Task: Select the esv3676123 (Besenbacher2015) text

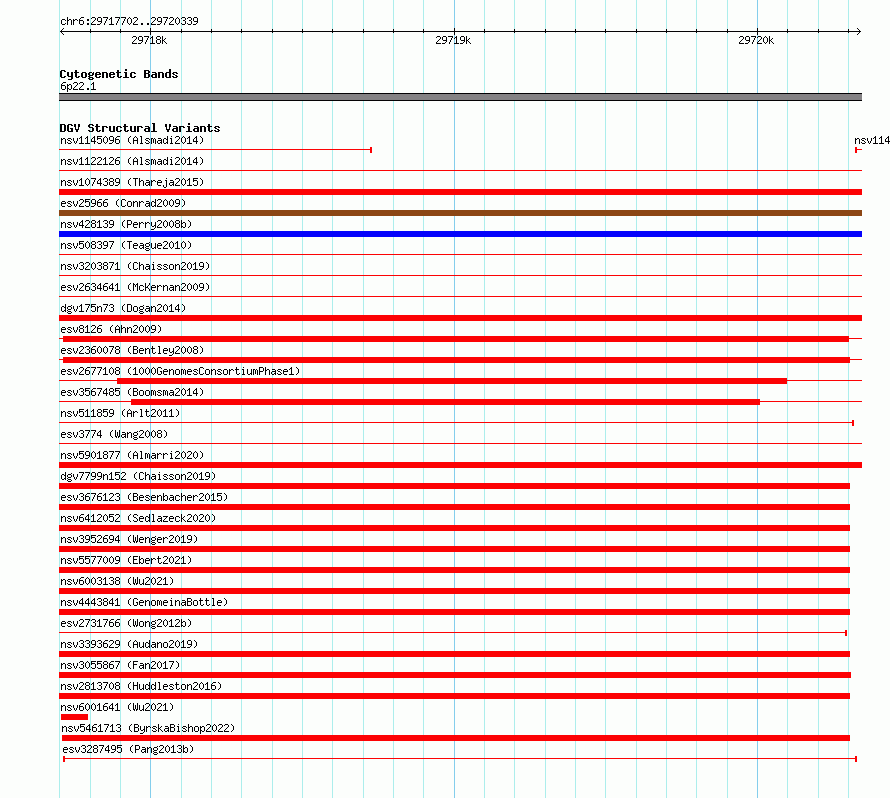Action: click(144, 497)
